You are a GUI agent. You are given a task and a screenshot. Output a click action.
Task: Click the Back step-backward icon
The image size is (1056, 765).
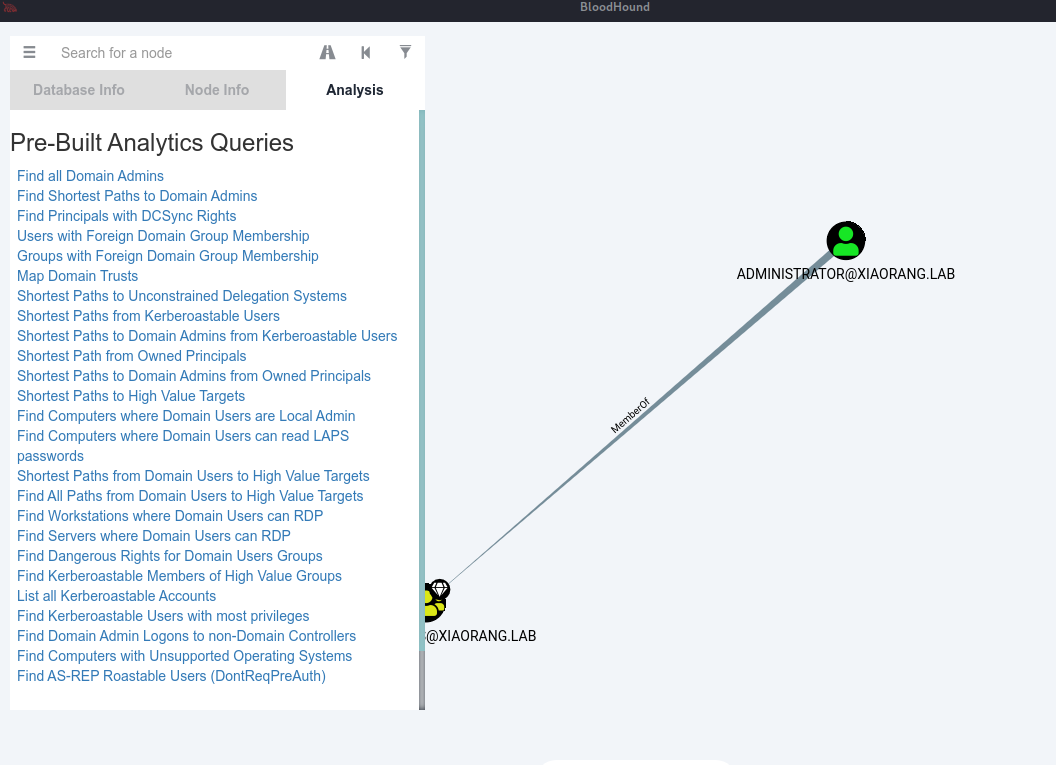coord(366,53)
